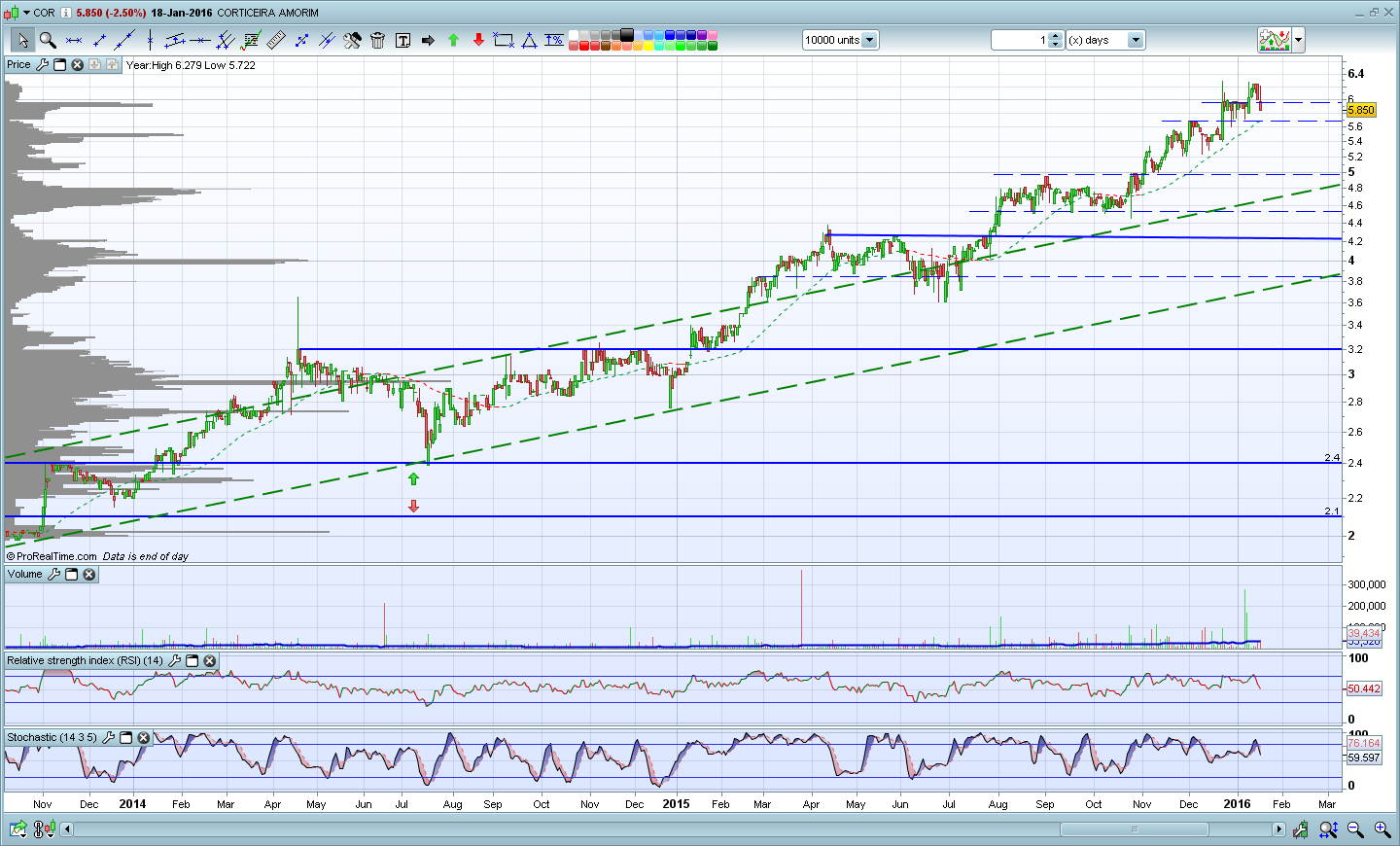Expand the add indicator dropdown arrow

1298,40
